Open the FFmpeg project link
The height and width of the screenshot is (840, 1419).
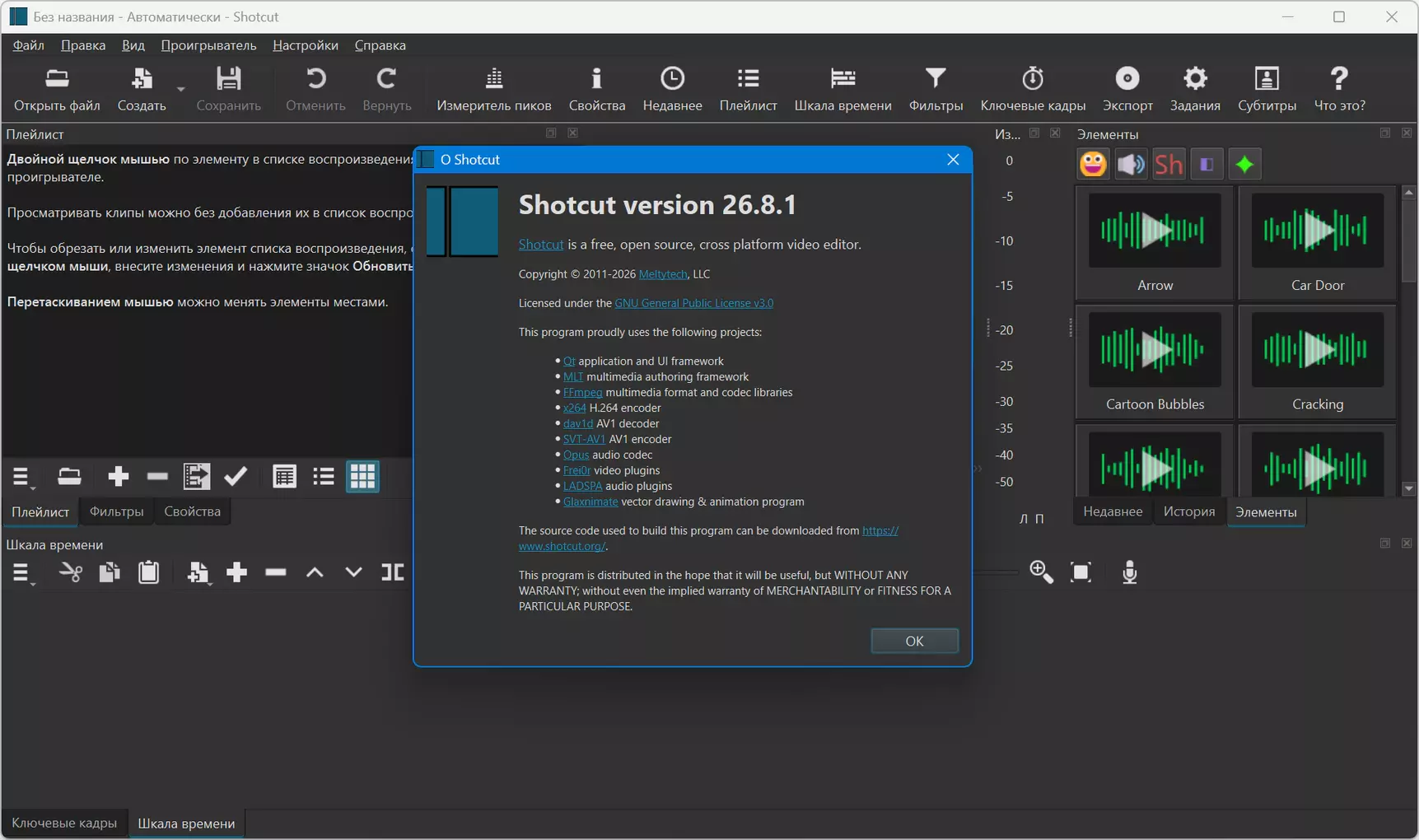coord(582,393)
